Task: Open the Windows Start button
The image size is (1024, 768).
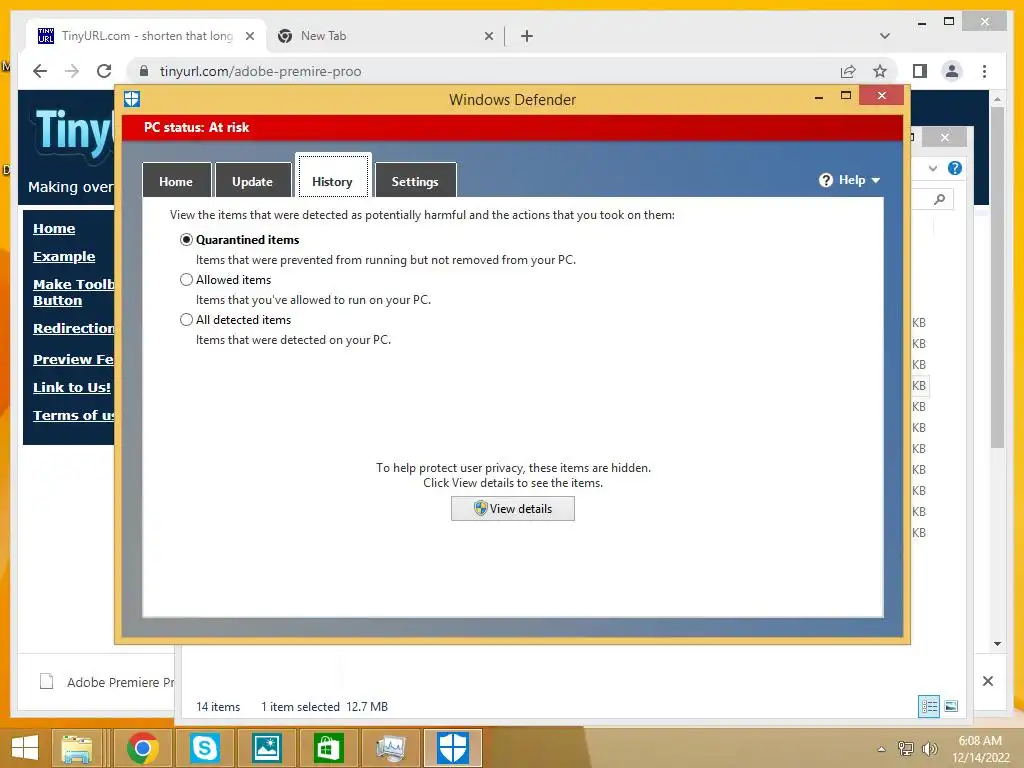Action: [25, 747]
